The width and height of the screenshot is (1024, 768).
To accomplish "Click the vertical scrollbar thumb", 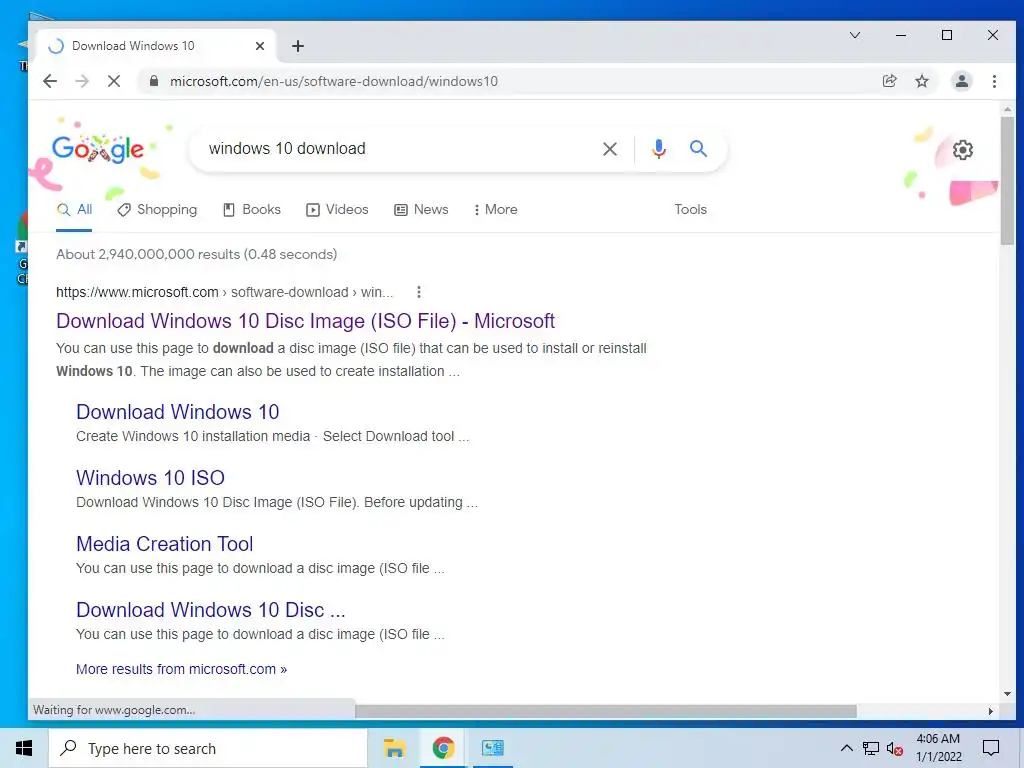I will click(1007, 181).
